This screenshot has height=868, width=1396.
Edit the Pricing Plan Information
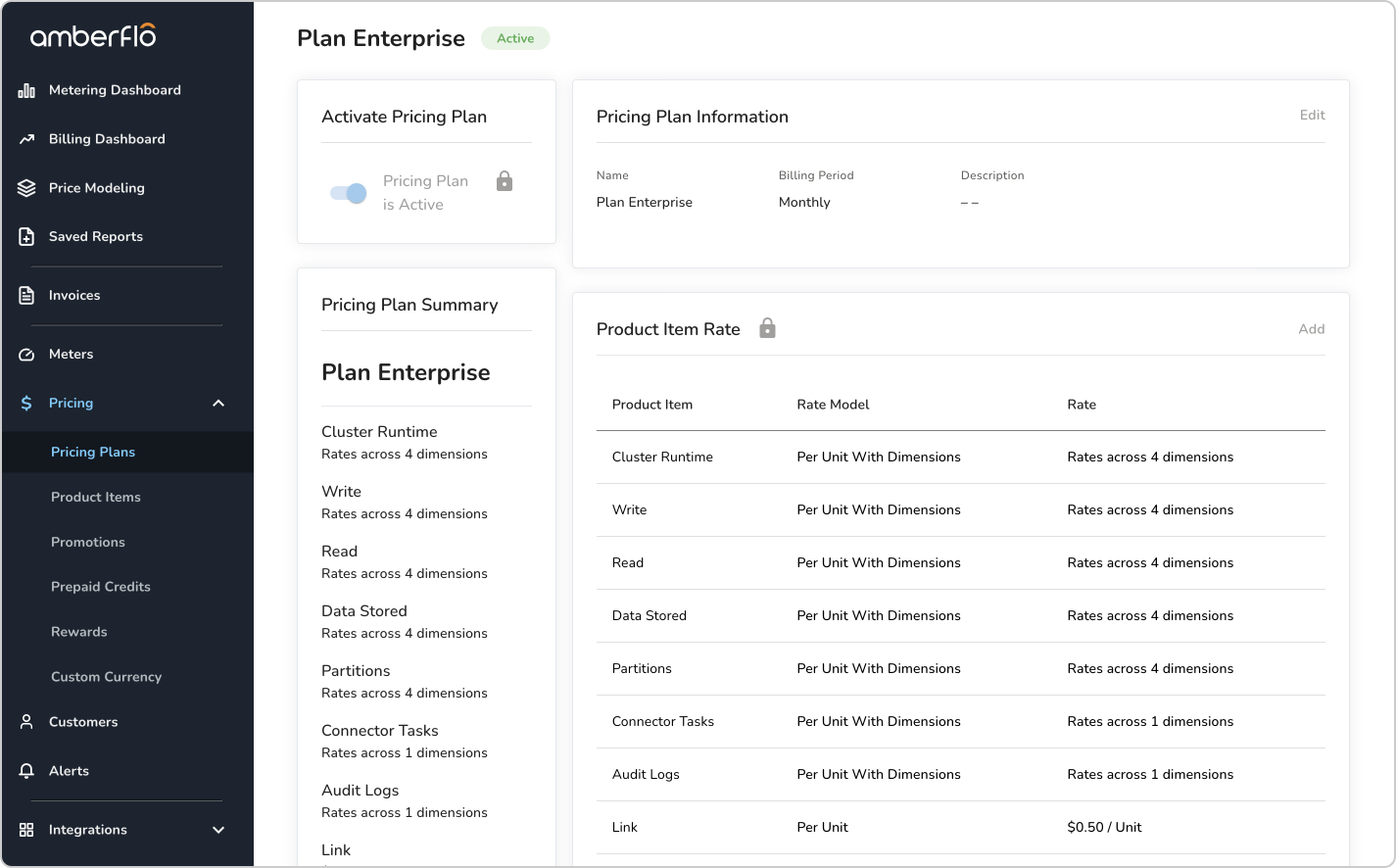(x=1312, y=116)
